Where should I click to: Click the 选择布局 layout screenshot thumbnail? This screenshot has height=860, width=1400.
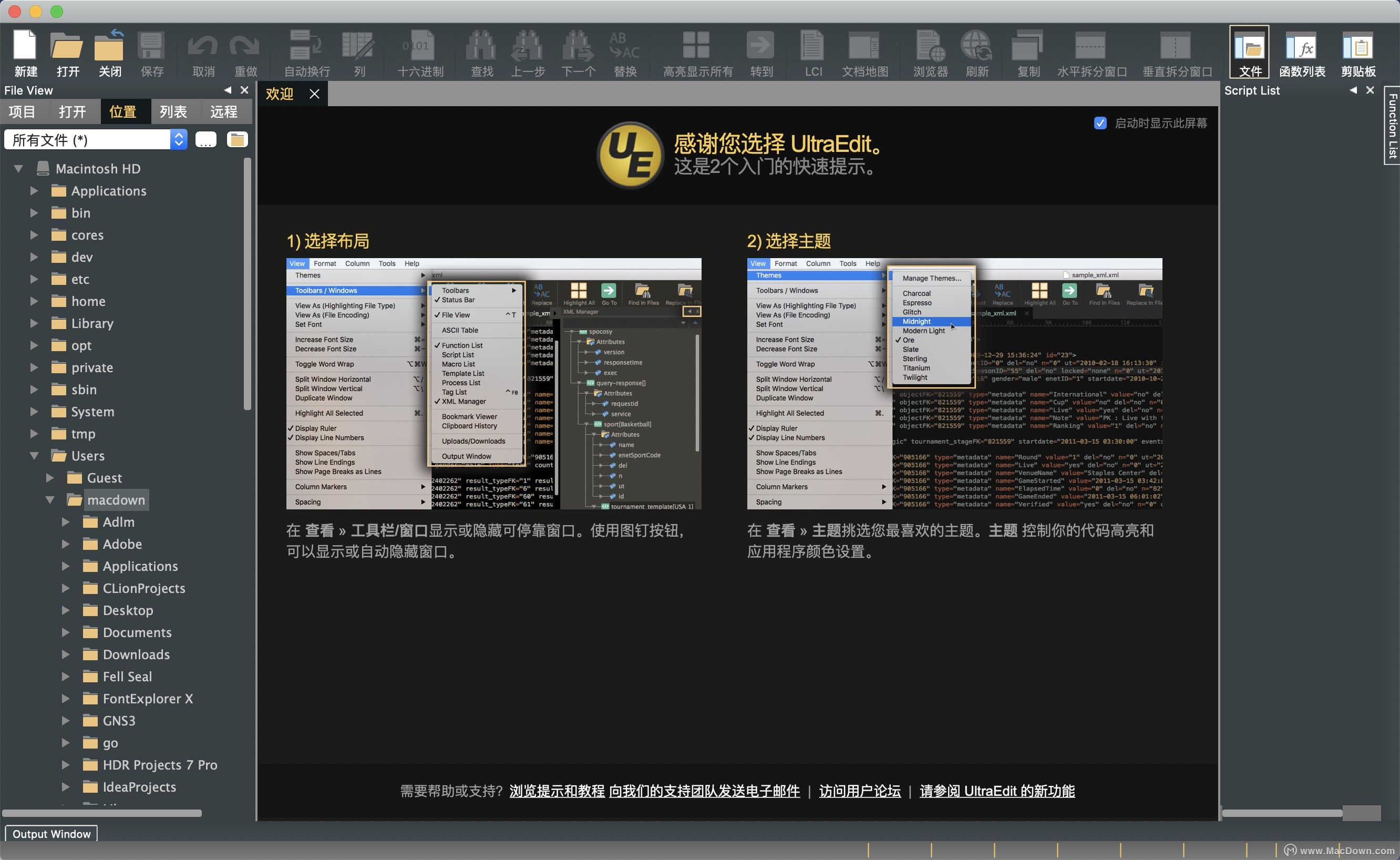493,384
